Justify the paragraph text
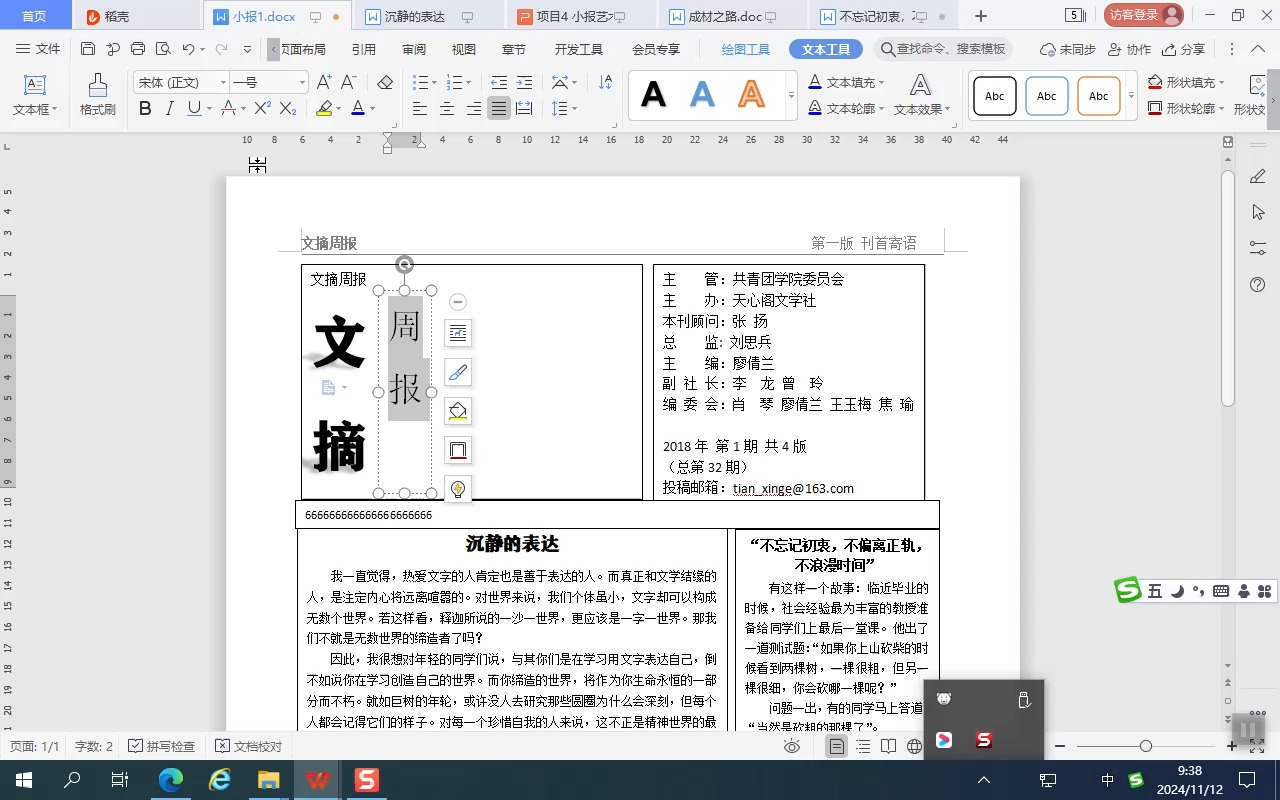 (x=498, y=108)
